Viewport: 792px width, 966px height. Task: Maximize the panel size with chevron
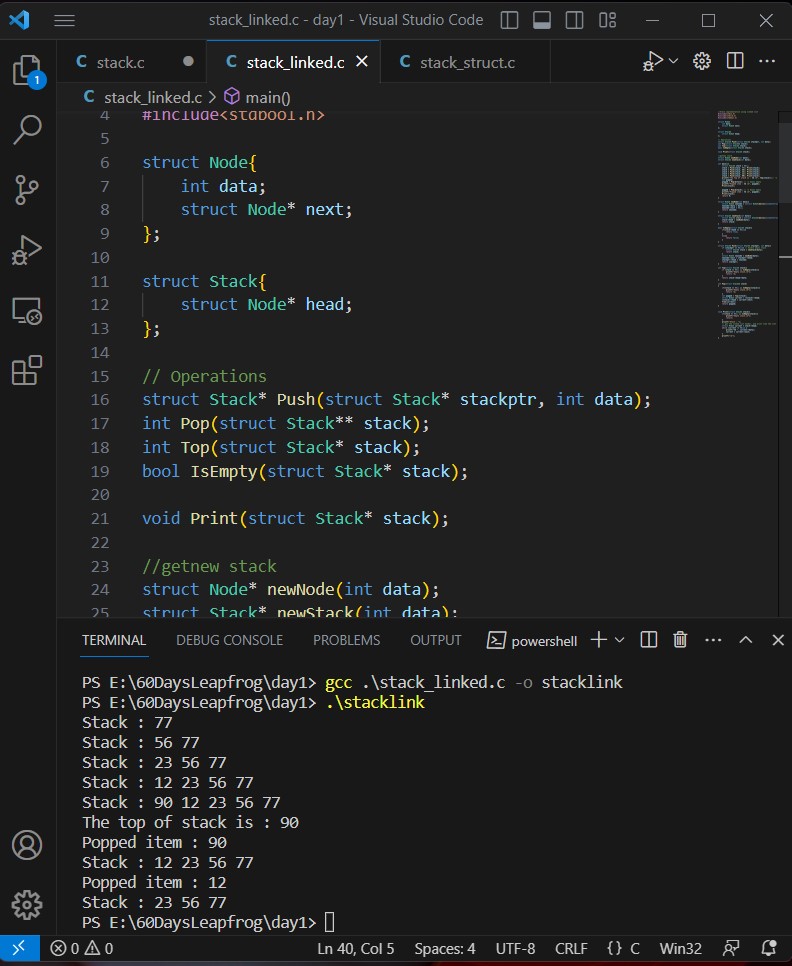click(x=745, y=640)
